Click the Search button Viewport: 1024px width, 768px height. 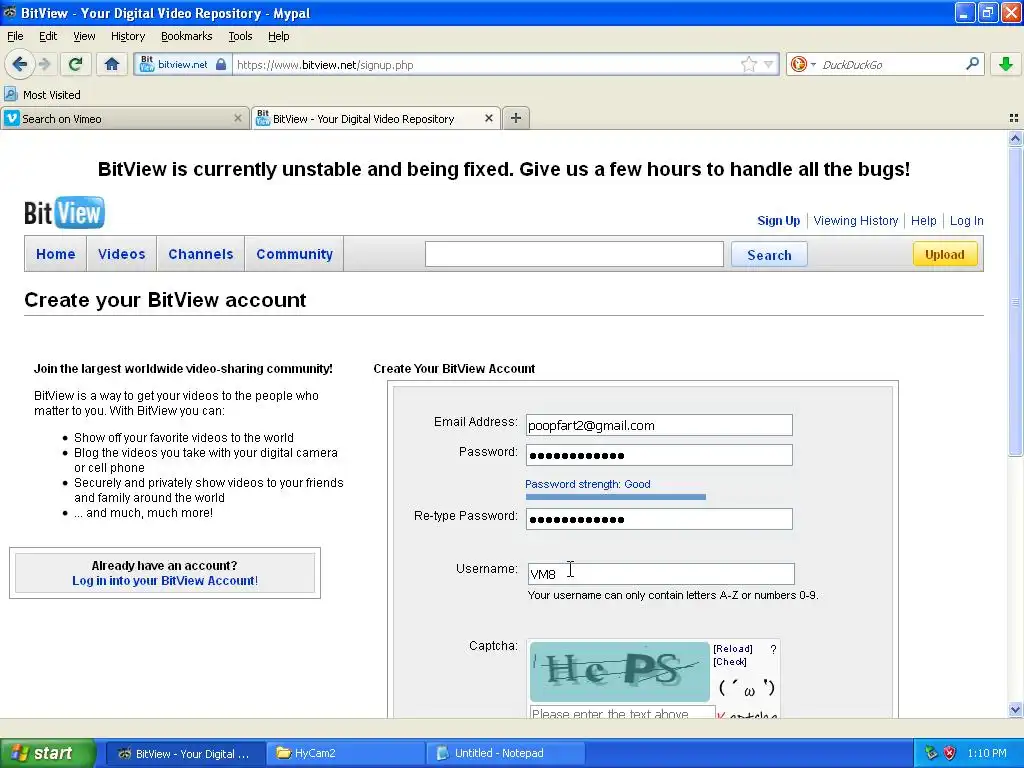point(769,255)
